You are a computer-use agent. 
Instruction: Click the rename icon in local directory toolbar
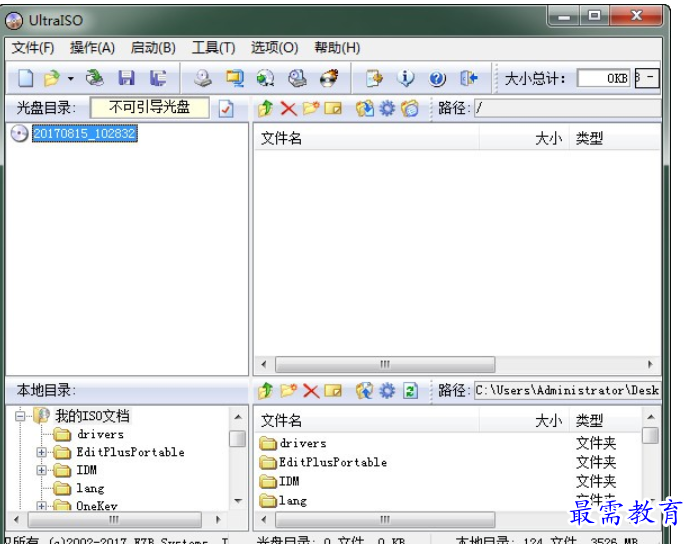[x=333, y=391]
